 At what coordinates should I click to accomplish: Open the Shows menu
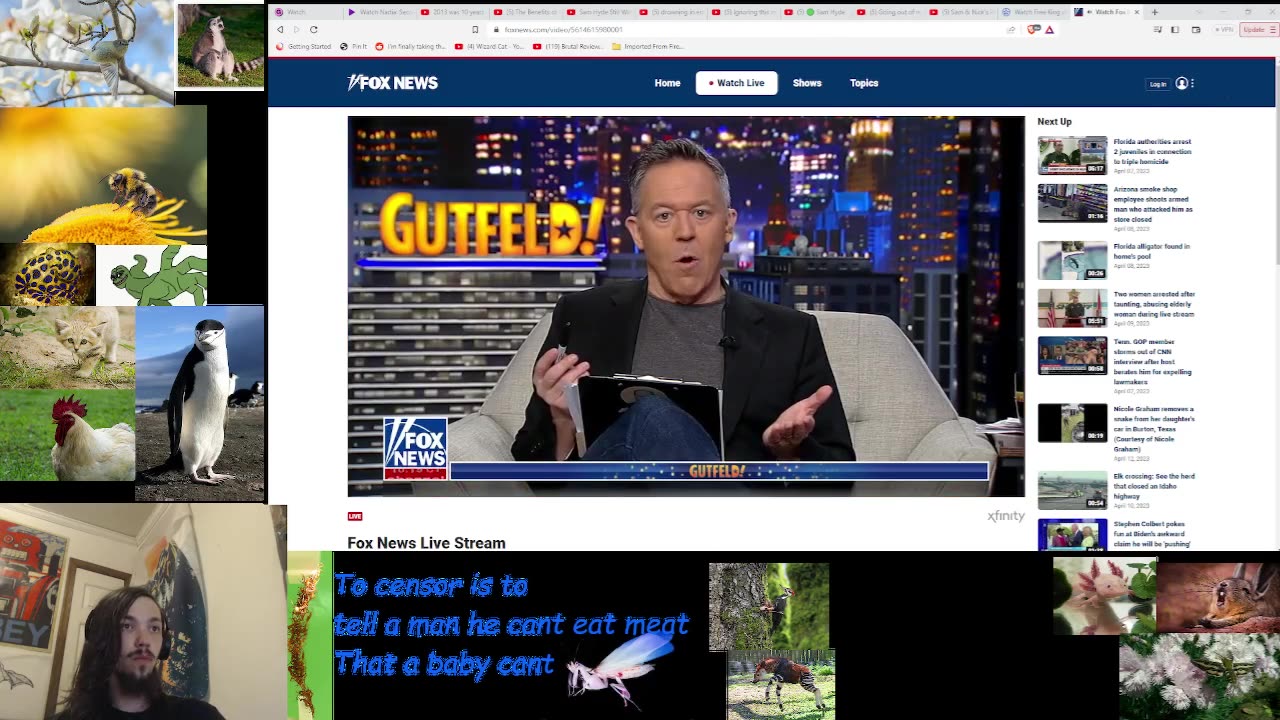point(807,83)
